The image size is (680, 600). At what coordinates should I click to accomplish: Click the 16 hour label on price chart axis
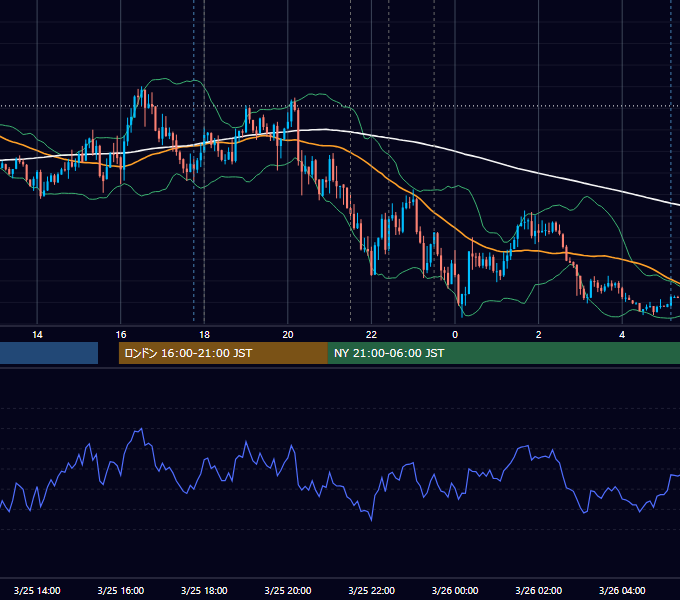click(121, 335)
